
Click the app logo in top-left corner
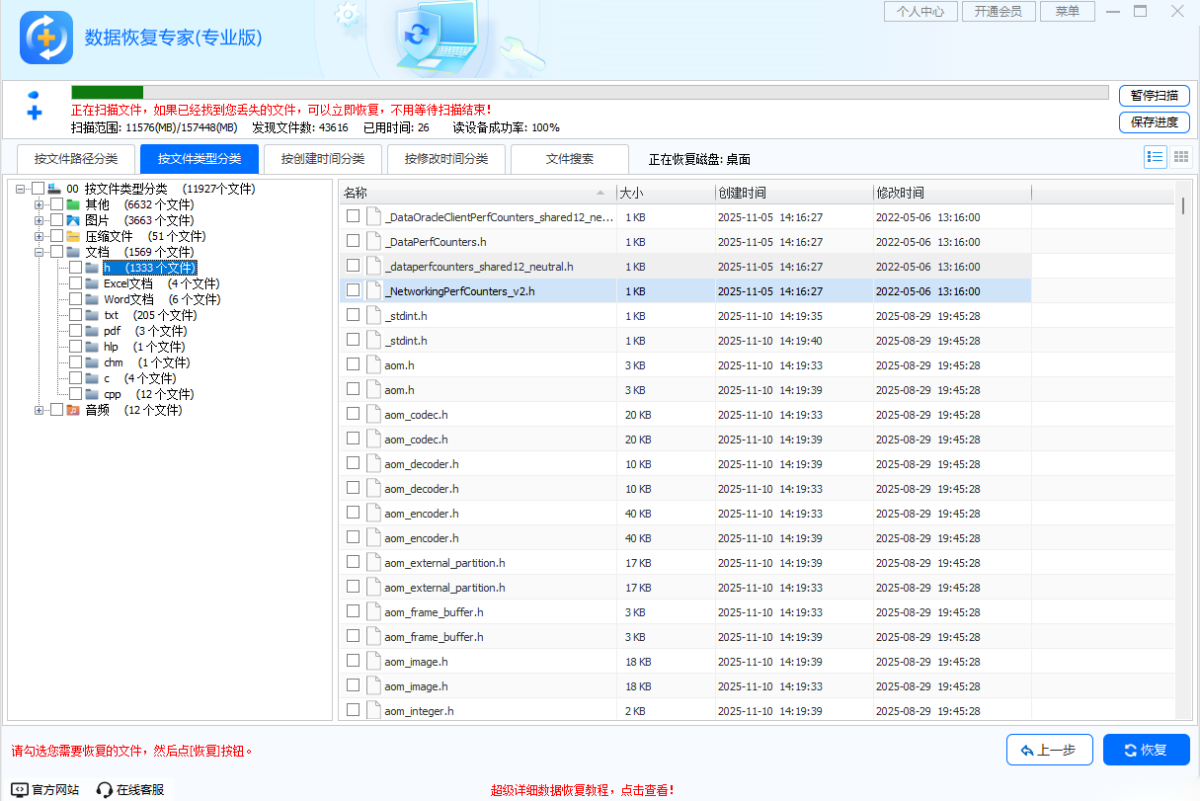tap(46, 36)
